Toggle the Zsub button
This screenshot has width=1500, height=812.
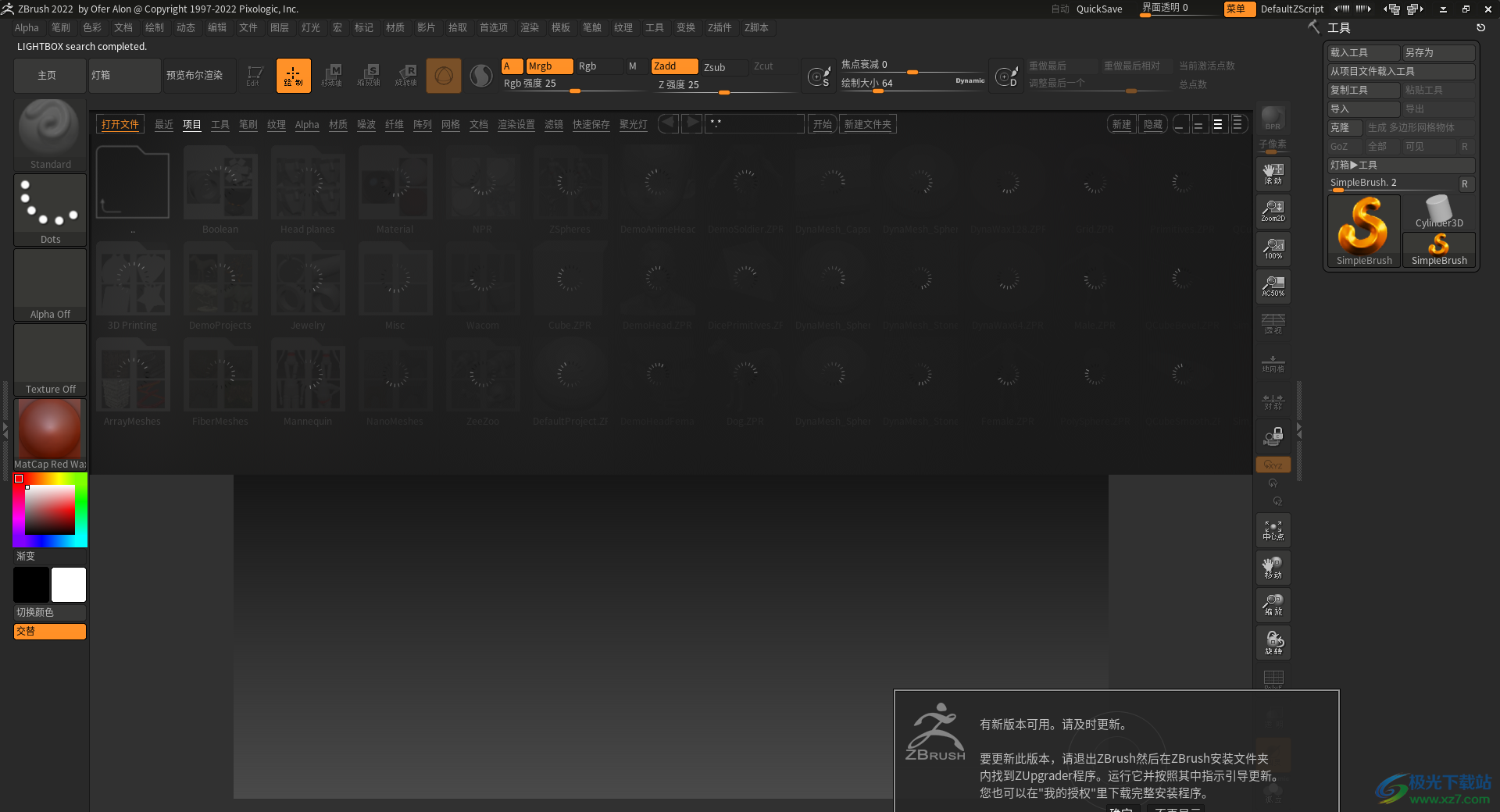pos(724,67)
